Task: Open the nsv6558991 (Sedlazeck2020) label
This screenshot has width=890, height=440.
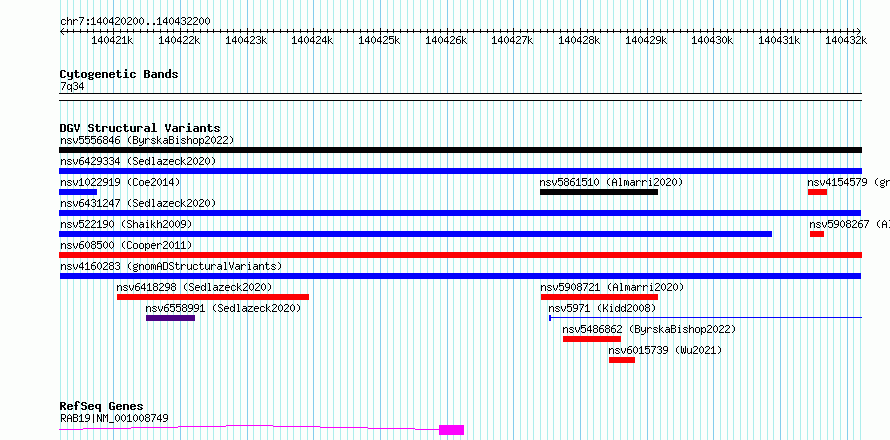Action: pos(224,308)
